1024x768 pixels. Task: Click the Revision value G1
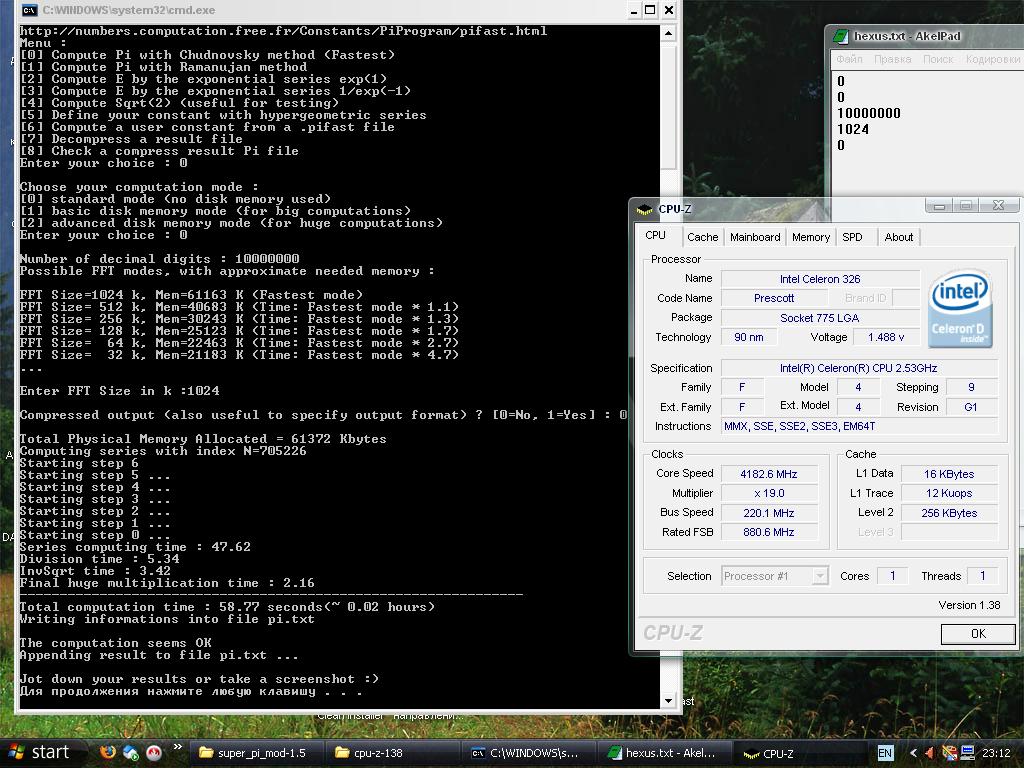(971, 407)
